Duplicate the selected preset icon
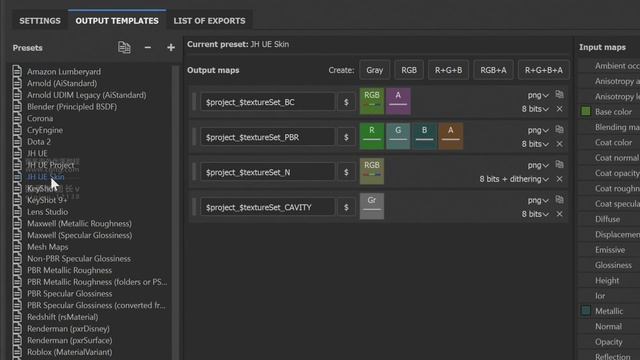The height and width of the screenshot is (360, 640). pos(124,48)
